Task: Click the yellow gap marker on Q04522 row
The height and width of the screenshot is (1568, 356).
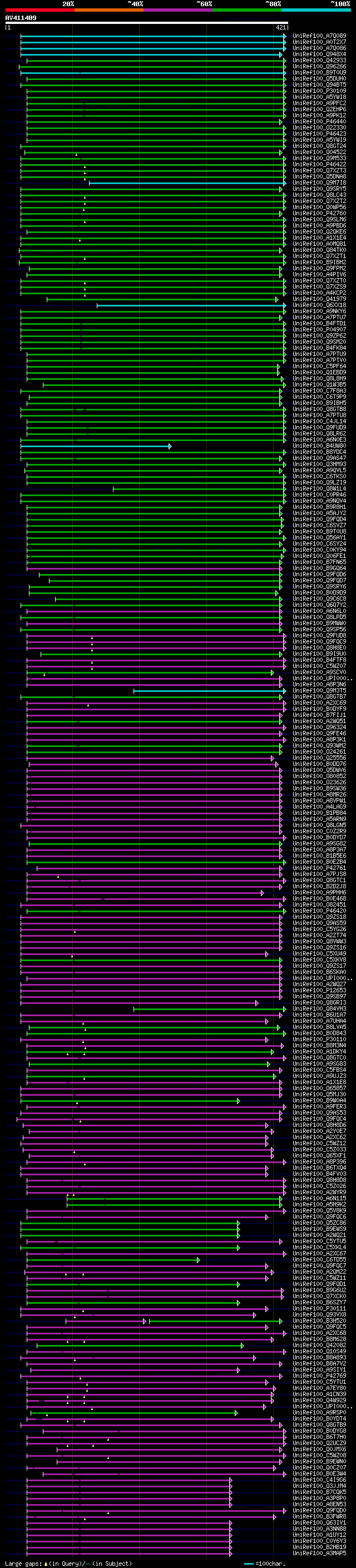Action: pos(77,155)
